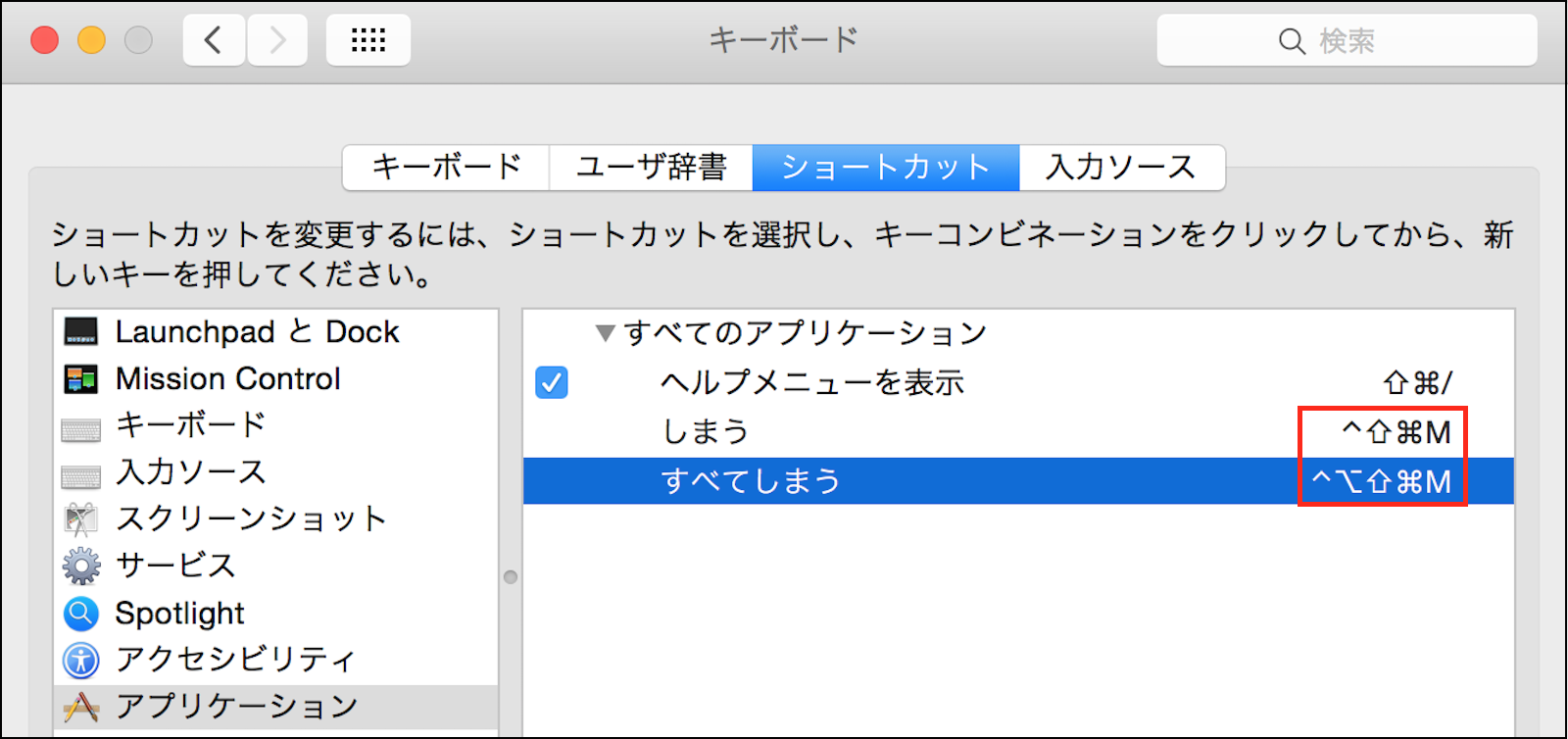Click the magnifier icon in search field
1568x739 pixels.
1292,41
